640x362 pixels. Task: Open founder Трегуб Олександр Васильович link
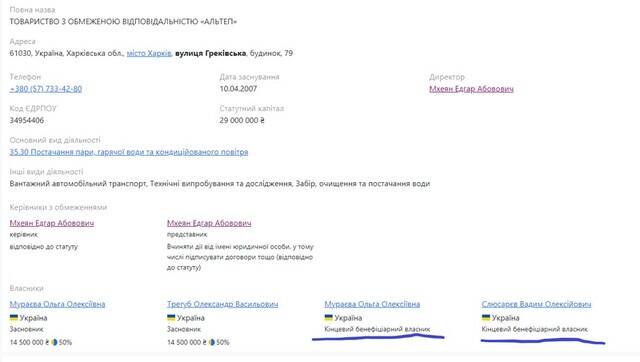click(222, 304)
